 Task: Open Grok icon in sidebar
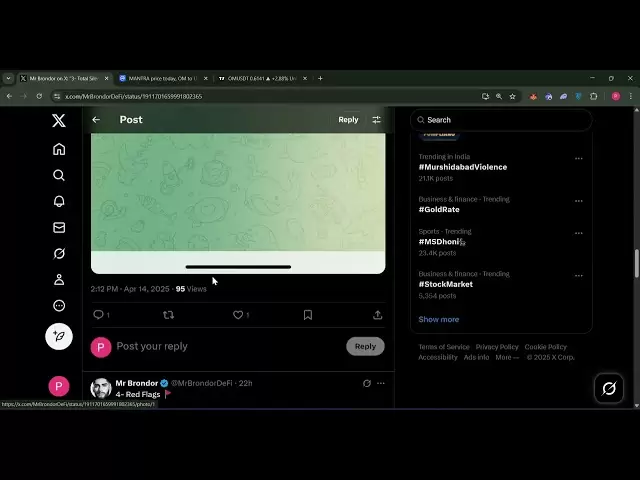pos(59,253)
